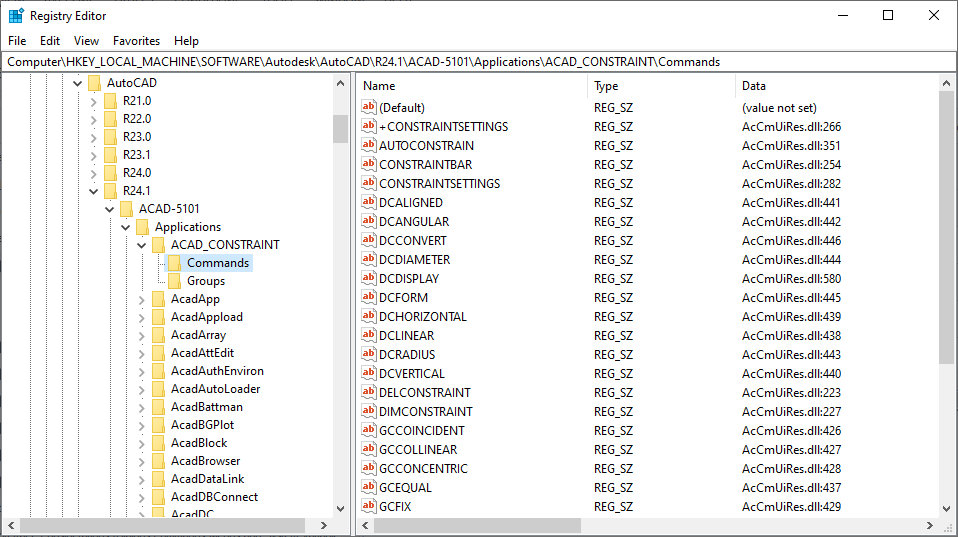The height and width of the screenshot is (537, 958).
Task: Click the values pane scroll-right arrow
Action: pos(929,525)
